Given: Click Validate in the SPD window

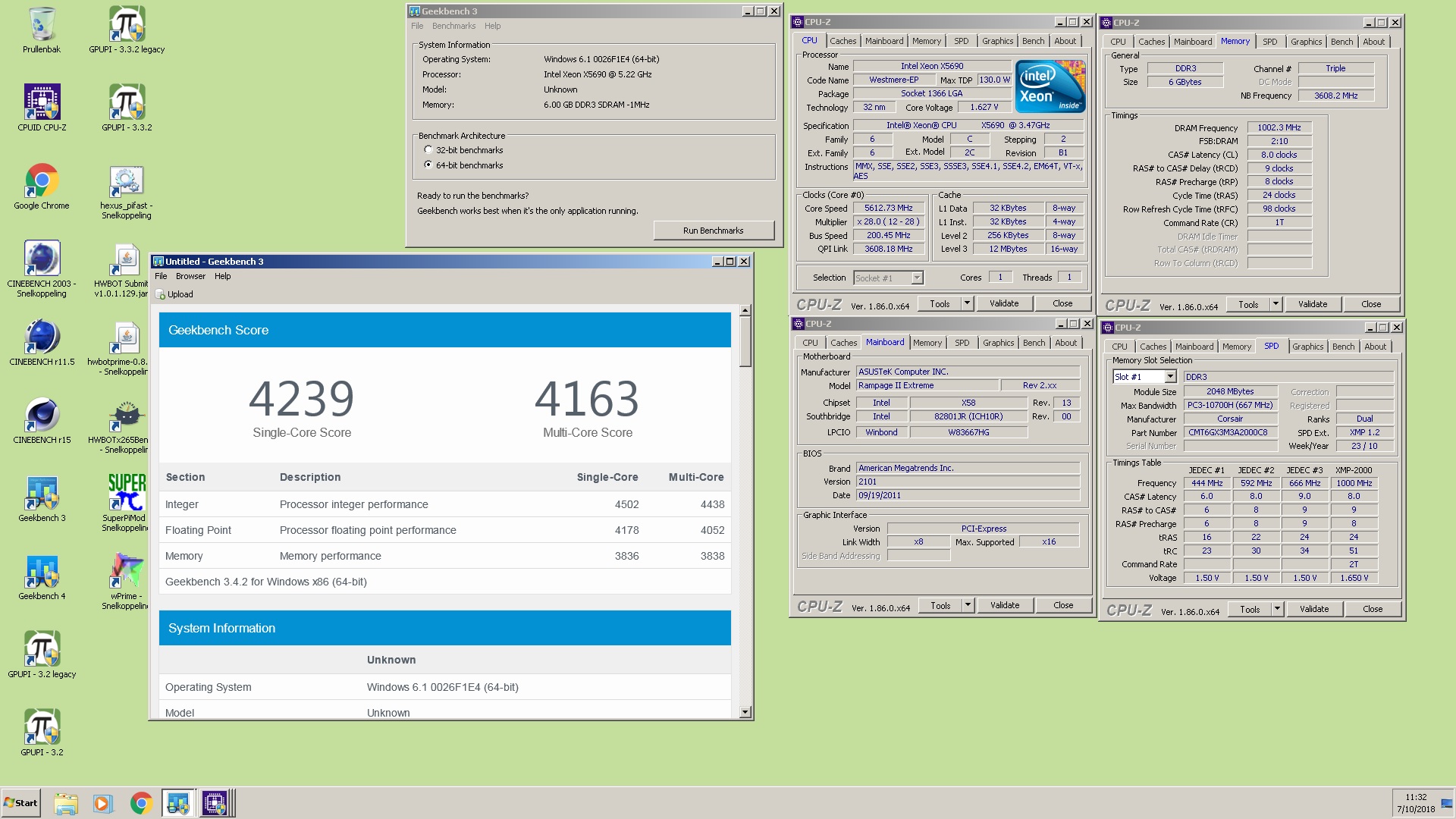Looking at the screenshot, I should coord(1314,609).
